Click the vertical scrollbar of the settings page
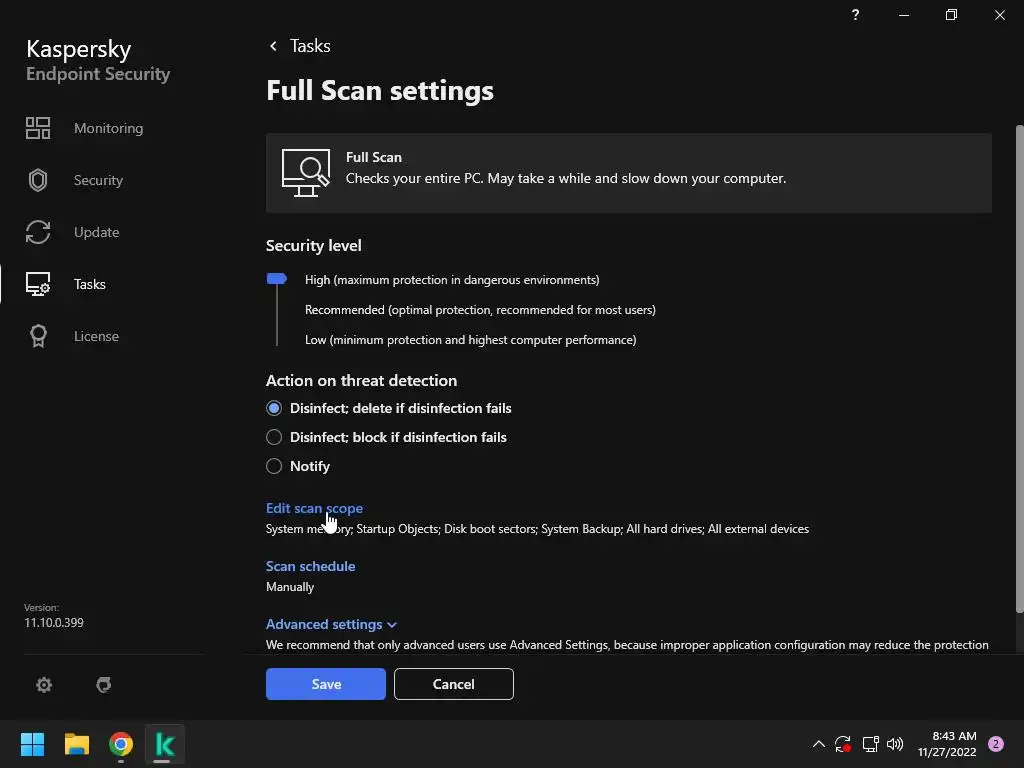1024x768 pixels. [1019, 369]
